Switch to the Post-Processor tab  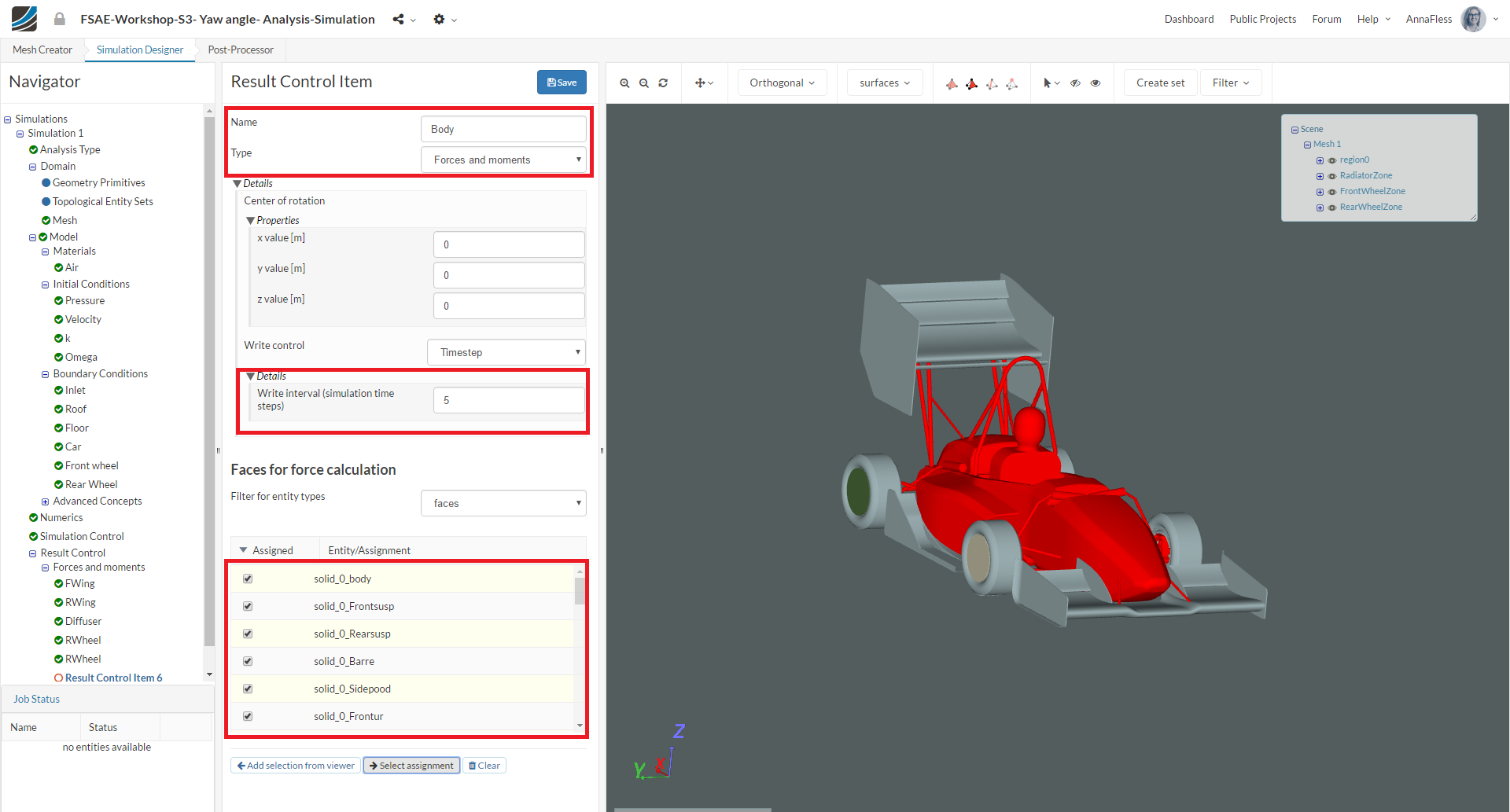[x=241, y=50]
